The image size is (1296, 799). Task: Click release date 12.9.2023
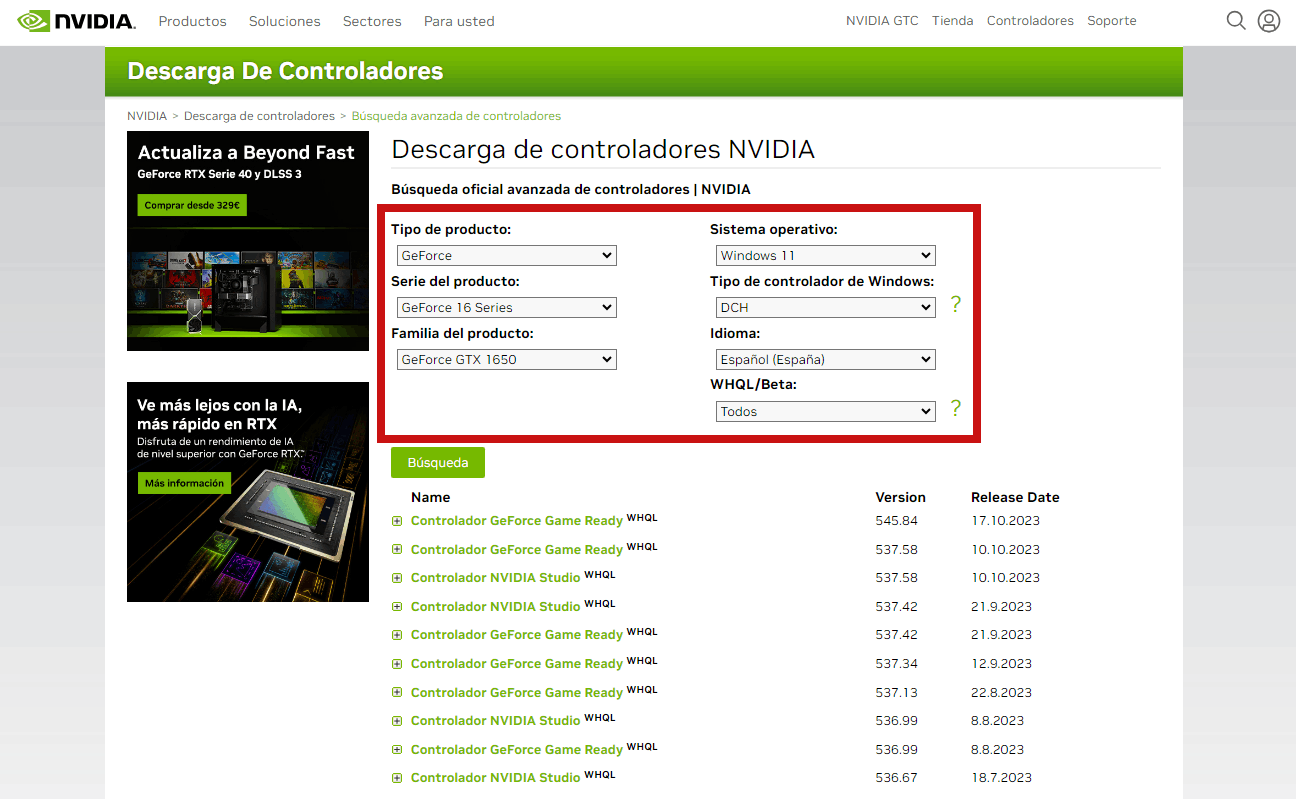pyautogui.click(x=1001, y=664)
